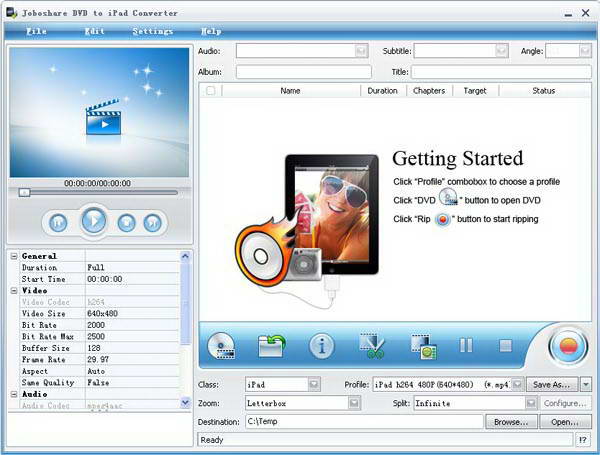Open the clip scissors tool
Screen dimensions: 600x455
pyautogui.click(x=372, y=346)
